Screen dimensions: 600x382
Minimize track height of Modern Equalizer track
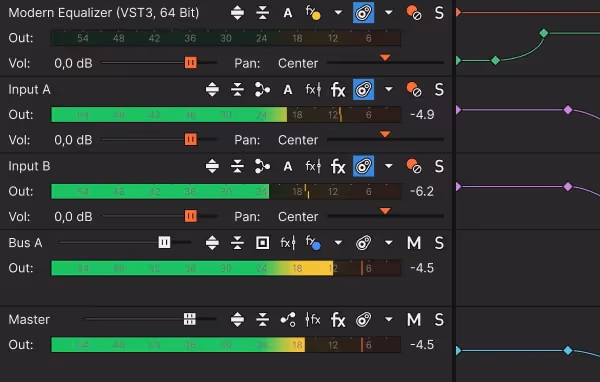[x=262, y=13]
